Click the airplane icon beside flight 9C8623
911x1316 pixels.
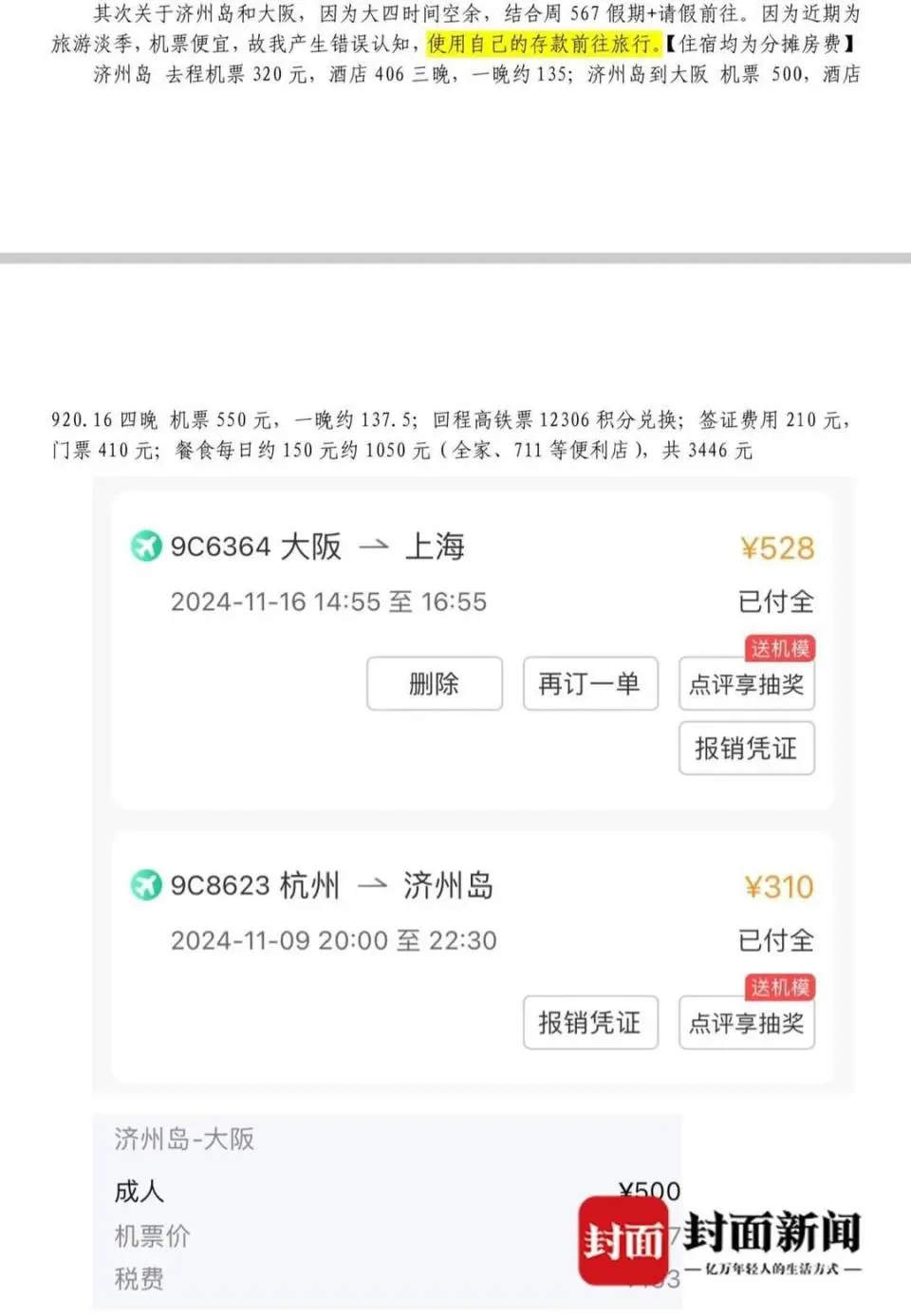pyautogui.click(x=145, y=885)
